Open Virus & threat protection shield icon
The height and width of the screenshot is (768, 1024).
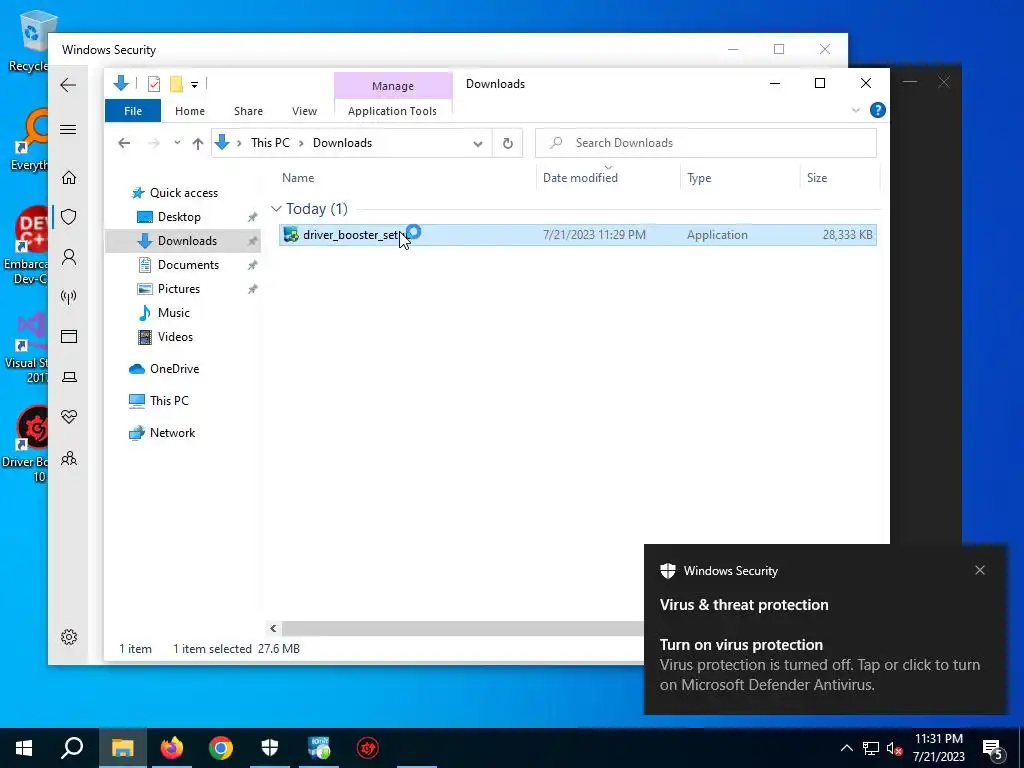point(69,217)
